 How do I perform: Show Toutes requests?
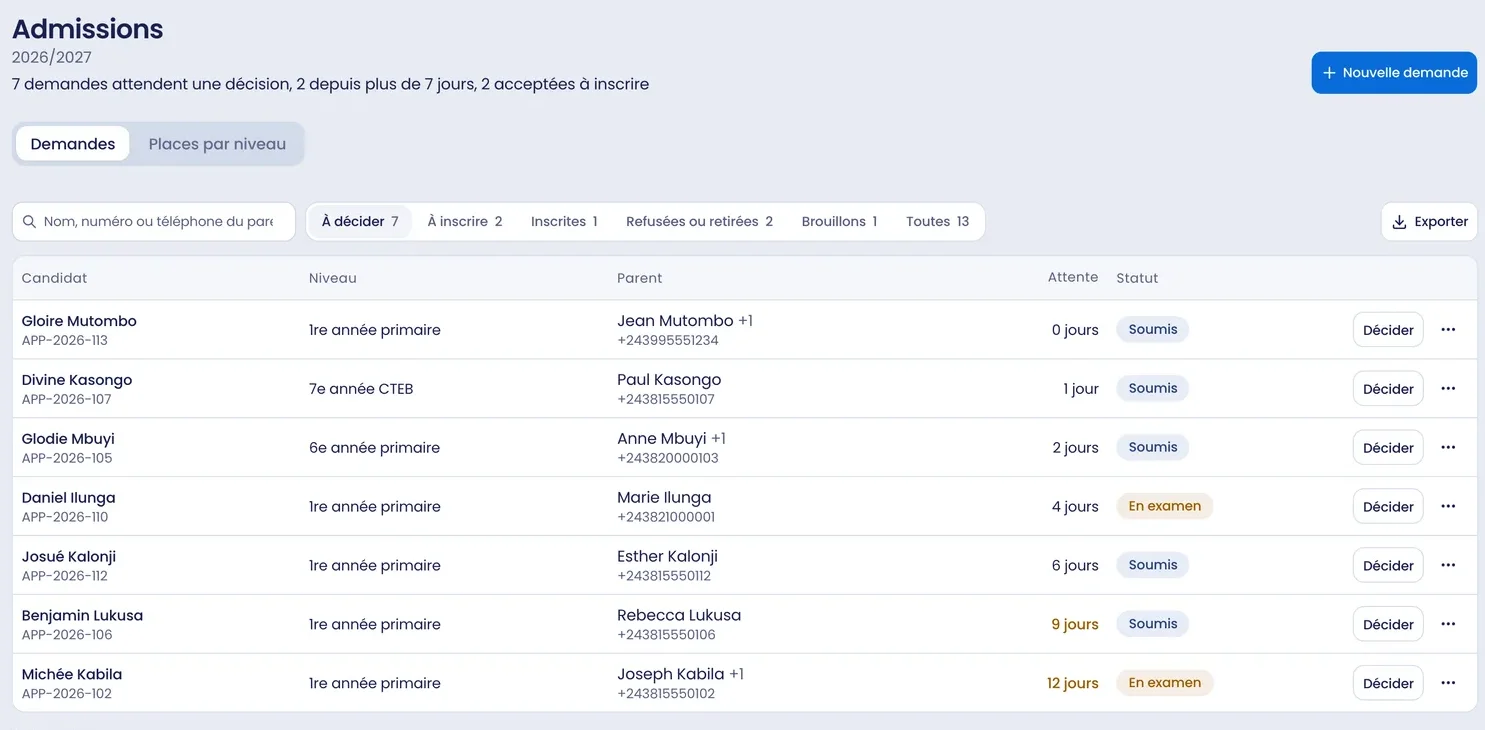(938, 222)
